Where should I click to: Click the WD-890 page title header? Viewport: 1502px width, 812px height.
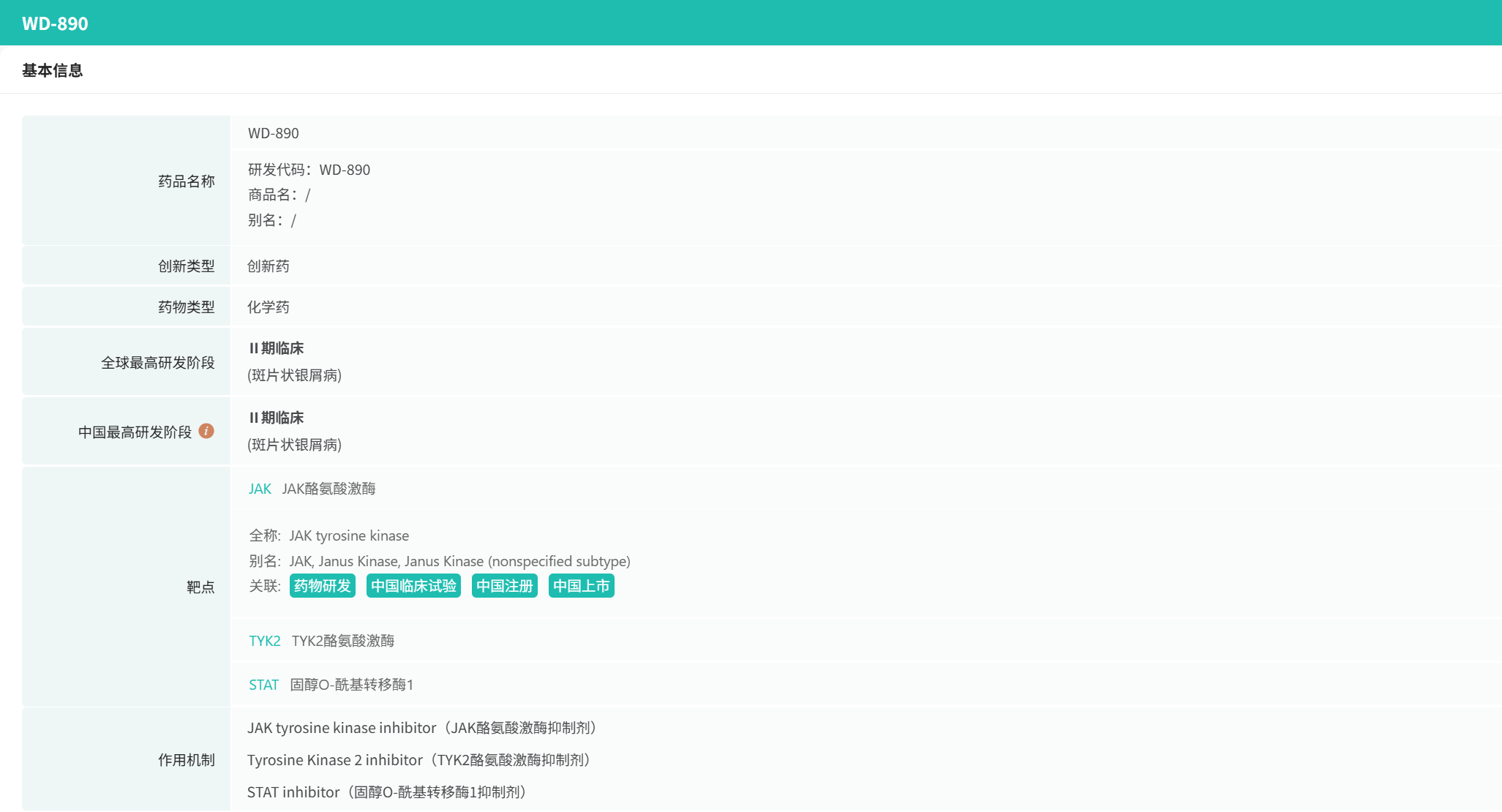pos(55,23)
